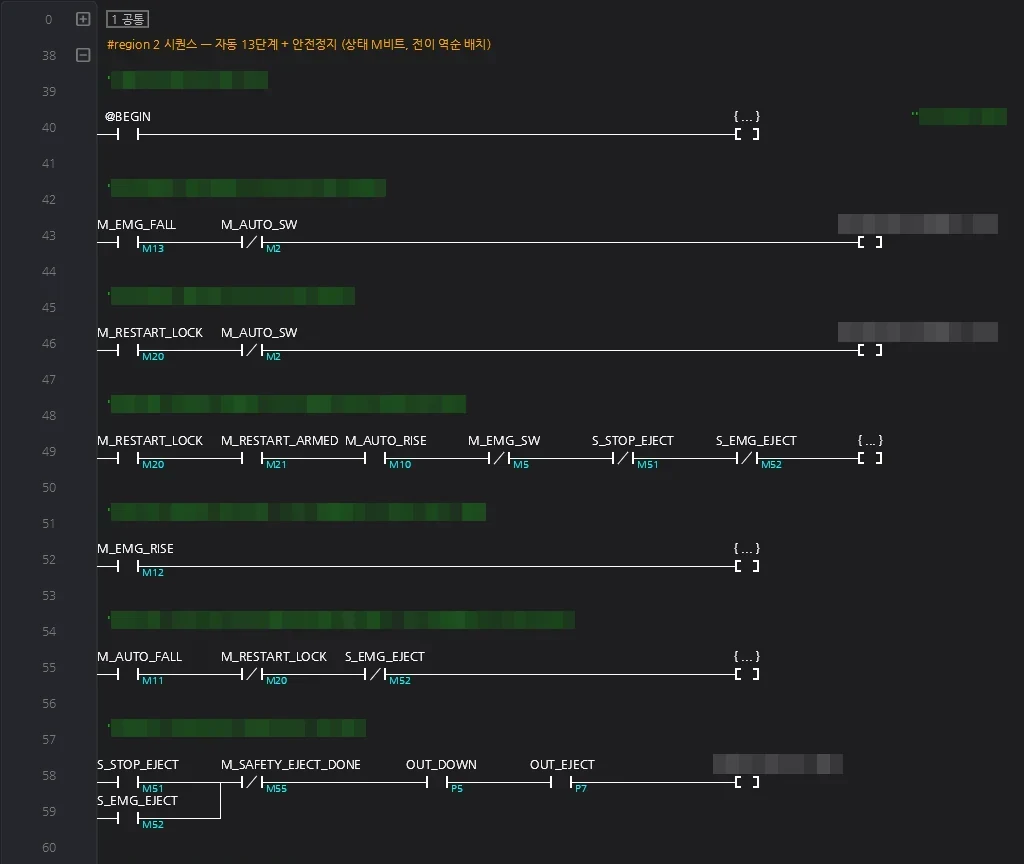Collapse the region 2 시퀀스 block
Viewport: 1024px width, 864px height.
click(x=83, y=55)
